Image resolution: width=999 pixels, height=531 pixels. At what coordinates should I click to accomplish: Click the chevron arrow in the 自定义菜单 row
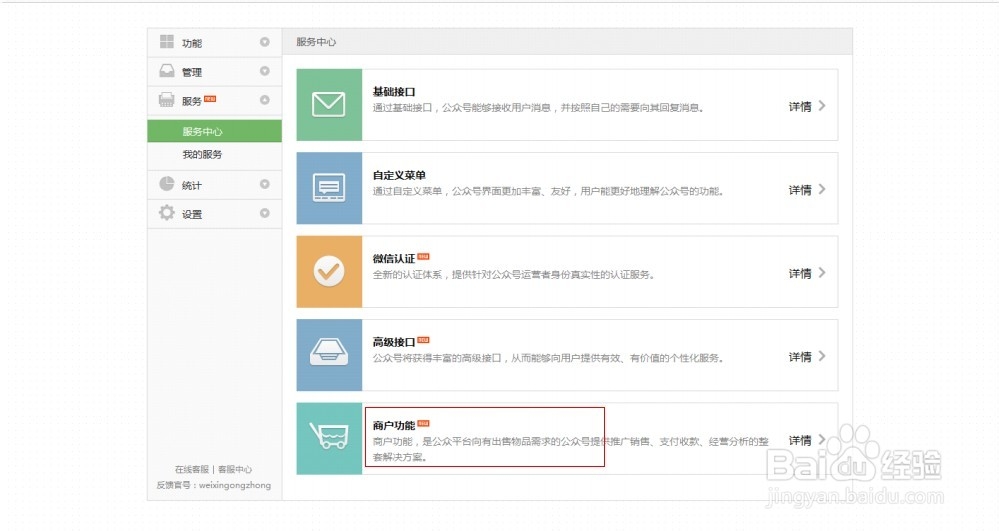[x=822, y=189]
